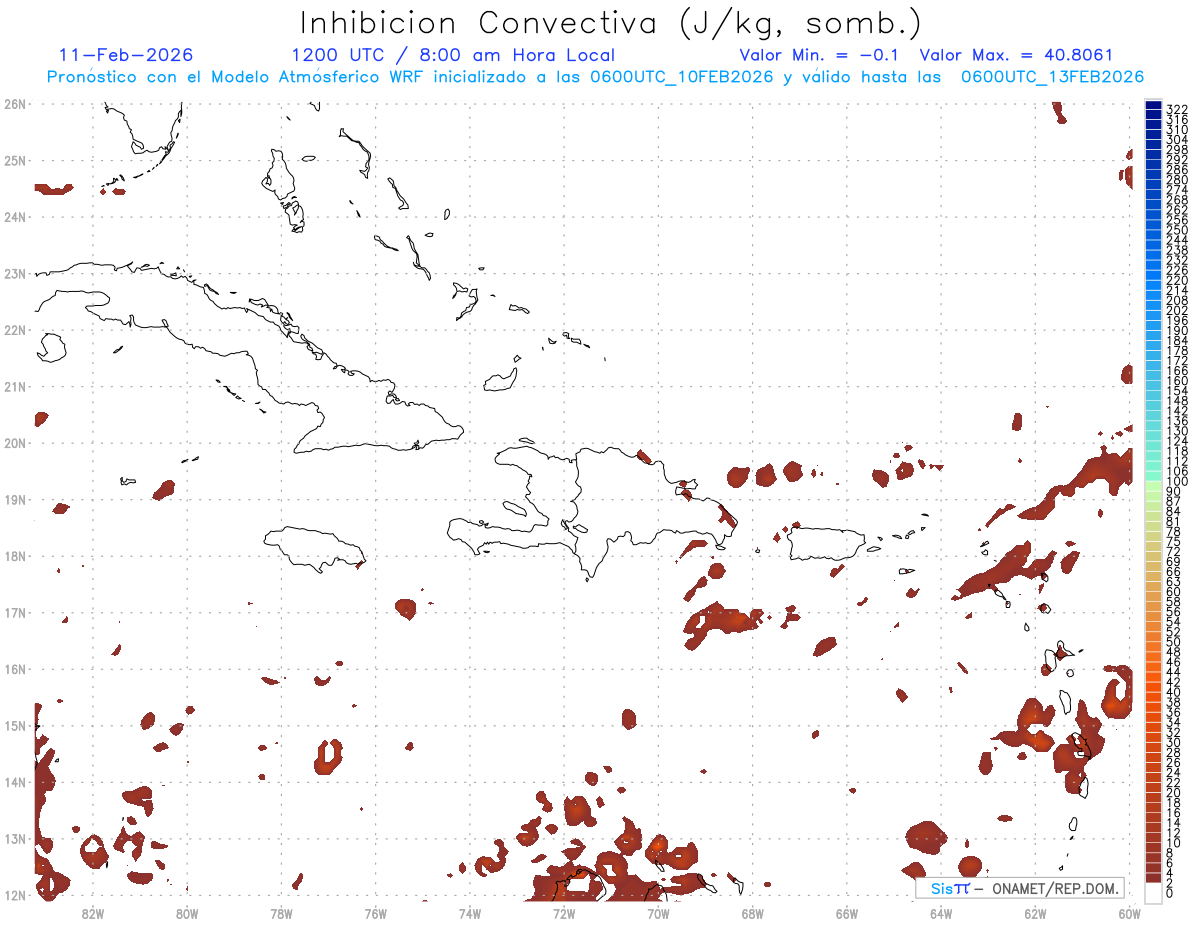Click the "19N" latitude label
This screenshot has width=1200, height=927.
pos(15,499)
